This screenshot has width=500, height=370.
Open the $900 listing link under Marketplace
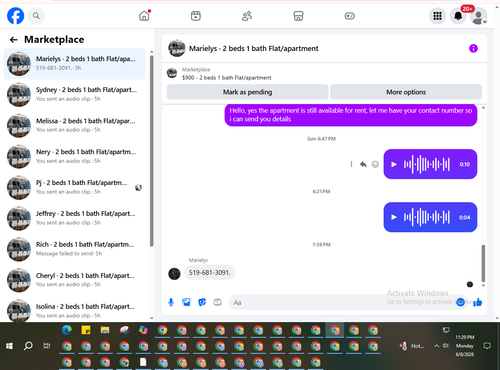pos(227,78)
